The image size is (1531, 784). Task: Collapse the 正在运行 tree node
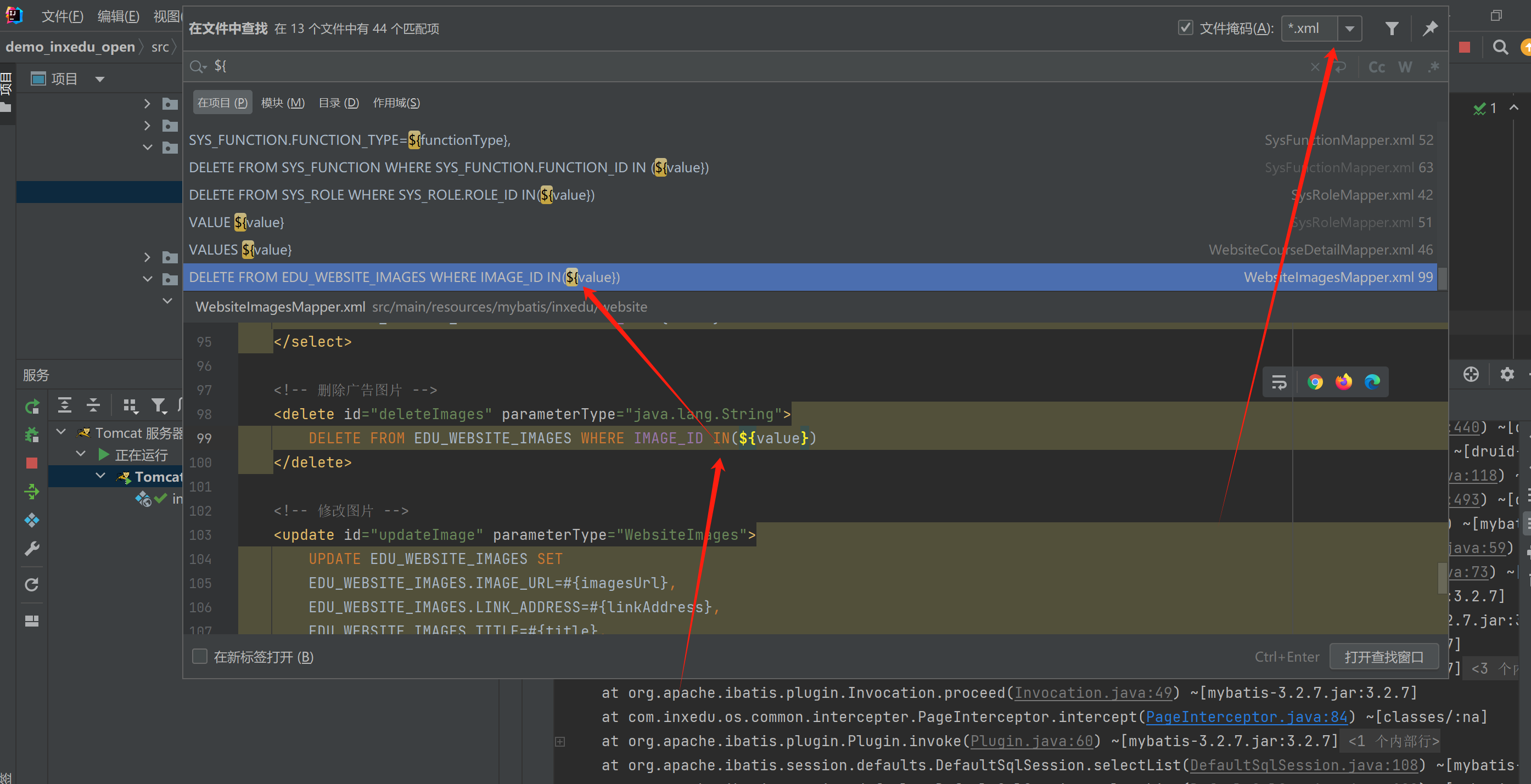click(x=81, y=454)
